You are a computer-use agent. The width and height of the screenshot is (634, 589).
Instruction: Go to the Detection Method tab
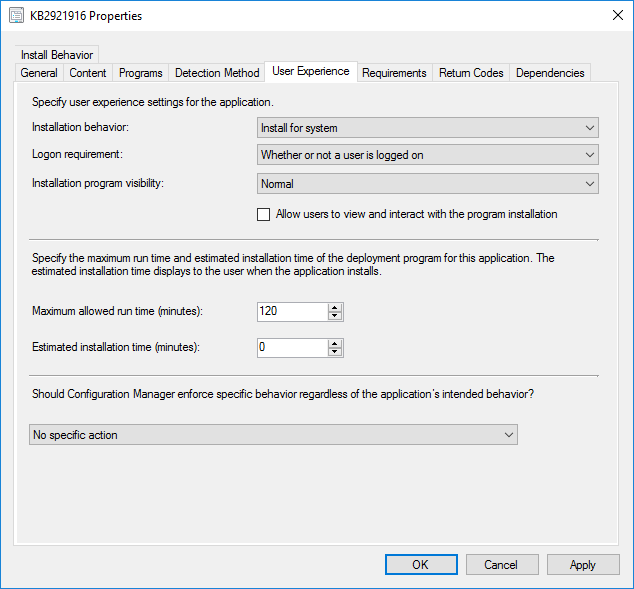click(217, 73)
